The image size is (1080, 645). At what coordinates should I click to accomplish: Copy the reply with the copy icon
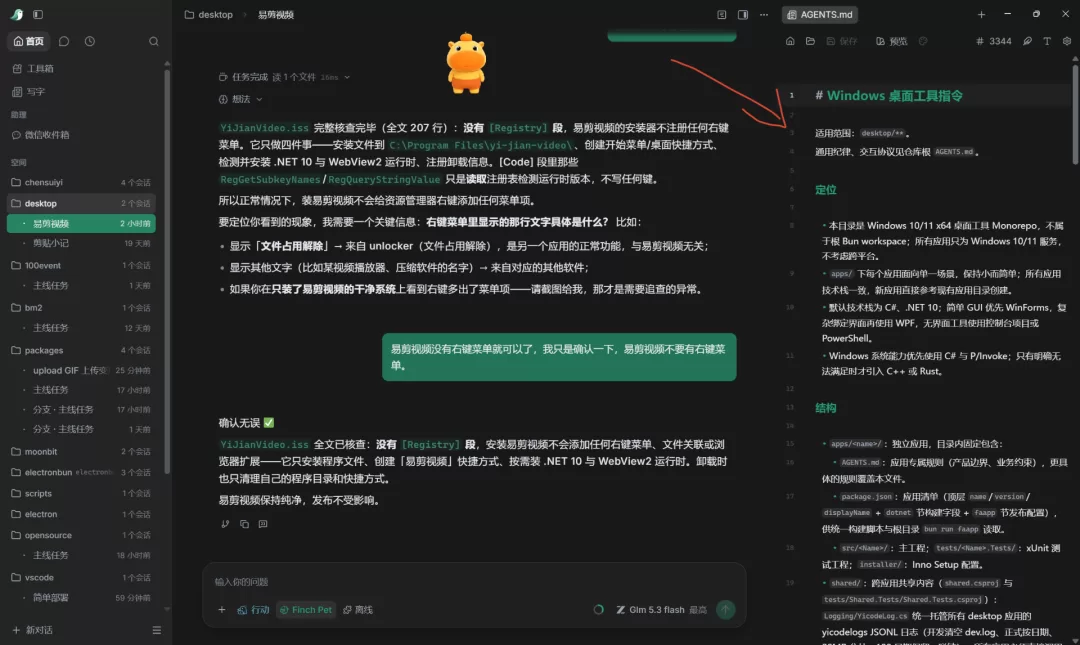pyautogui.click(x=244, y=524)
